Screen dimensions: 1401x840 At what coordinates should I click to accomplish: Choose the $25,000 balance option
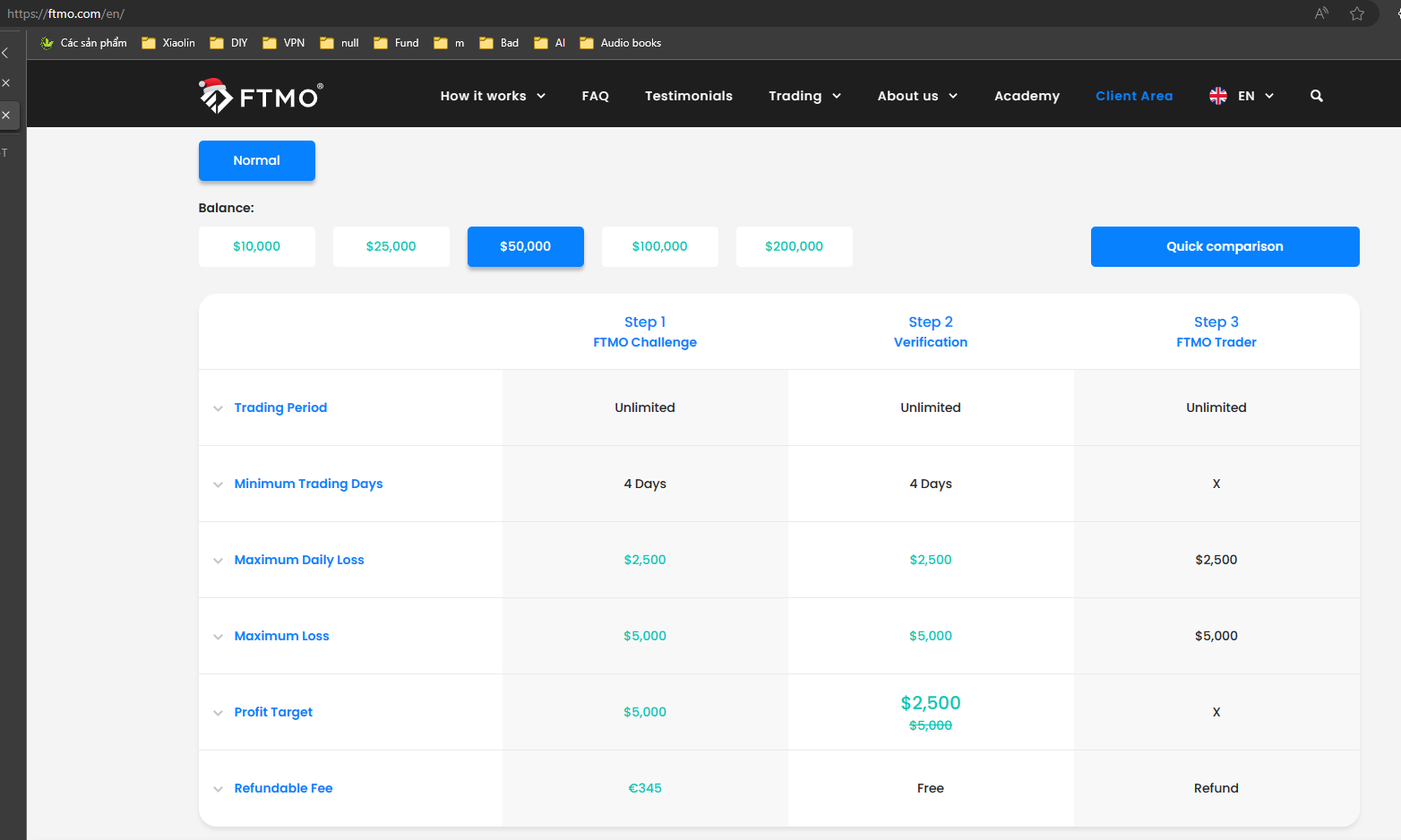[x=391, y=246]
